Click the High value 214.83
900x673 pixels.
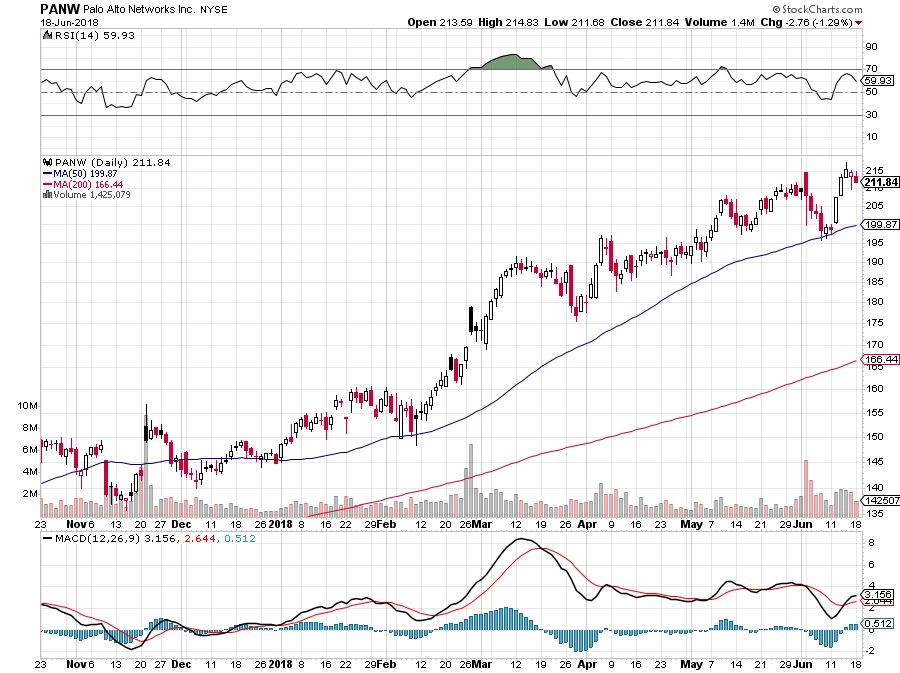click(x=522, y=22)
